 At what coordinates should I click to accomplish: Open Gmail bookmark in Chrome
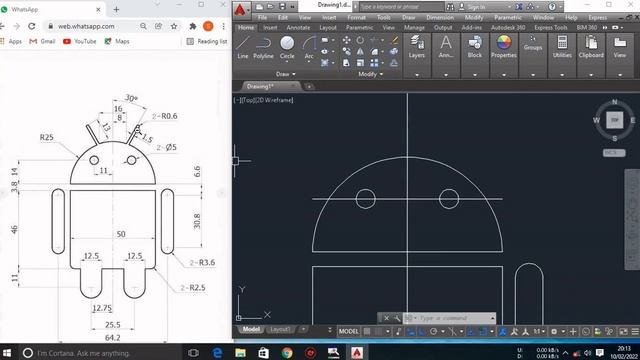[42, 41]
